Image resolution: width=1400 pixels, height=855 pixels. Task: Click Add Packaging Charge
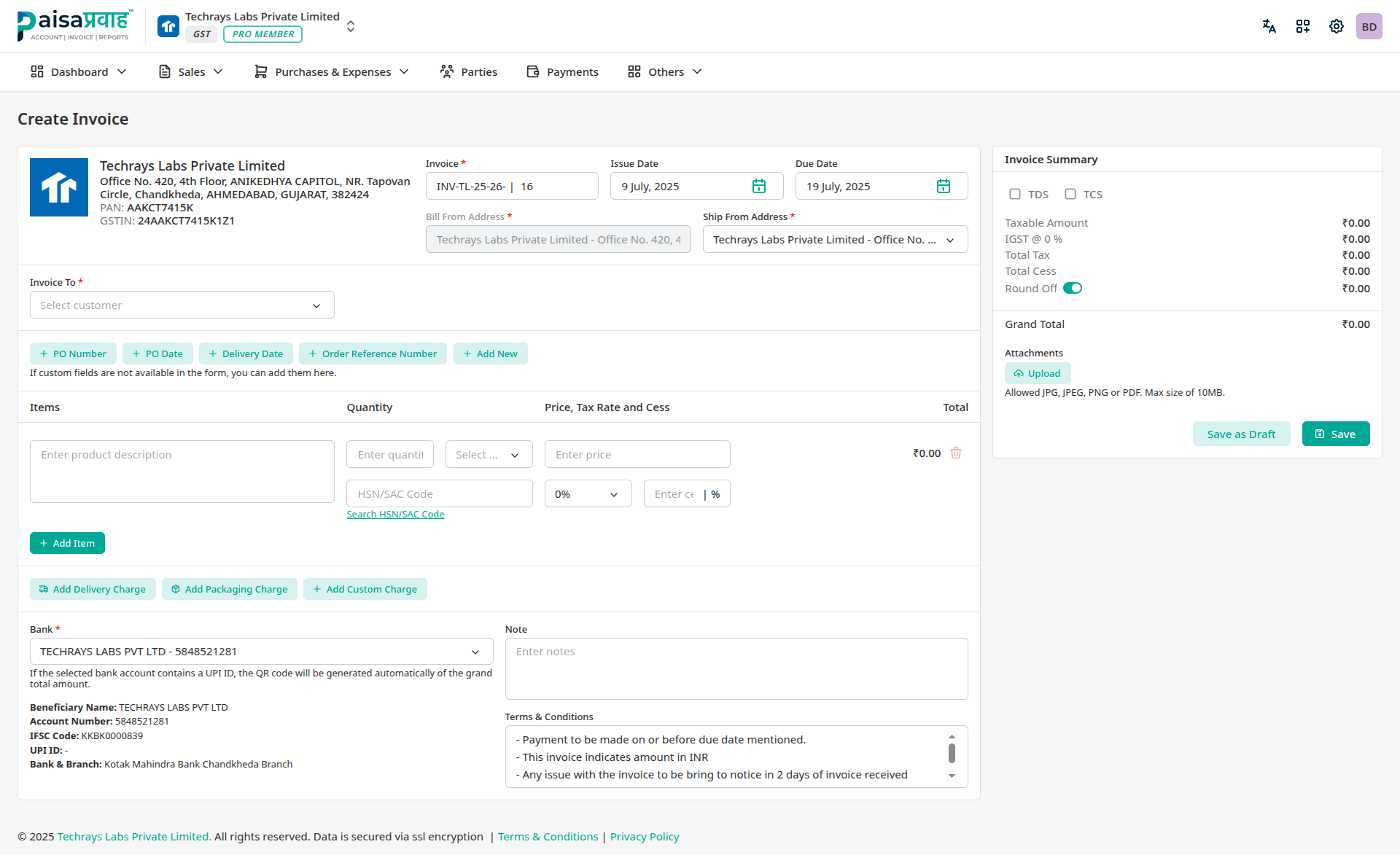pos(230,589)
